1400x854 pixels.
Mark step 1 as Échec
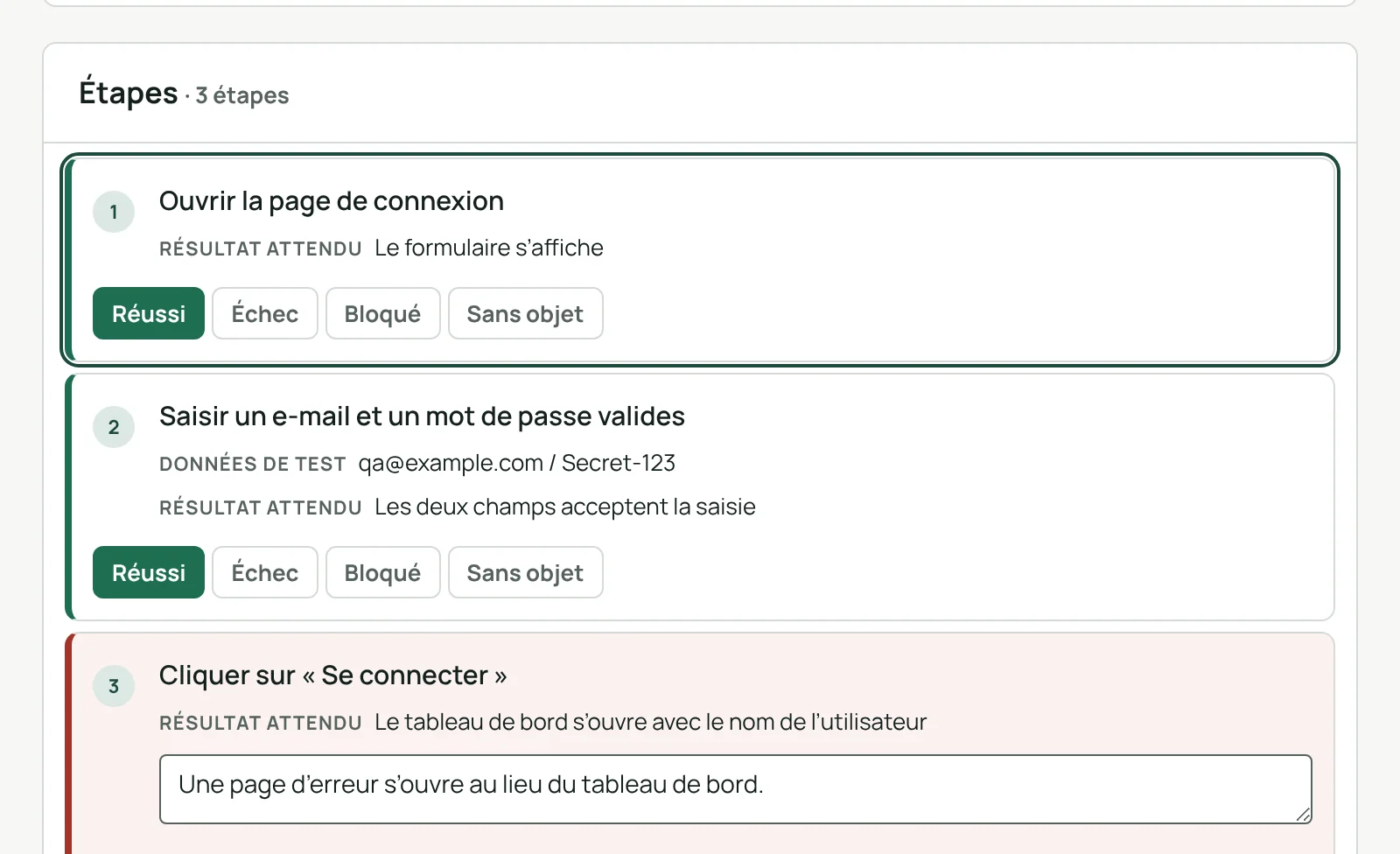pyautogui.click(x=265, y=313)
